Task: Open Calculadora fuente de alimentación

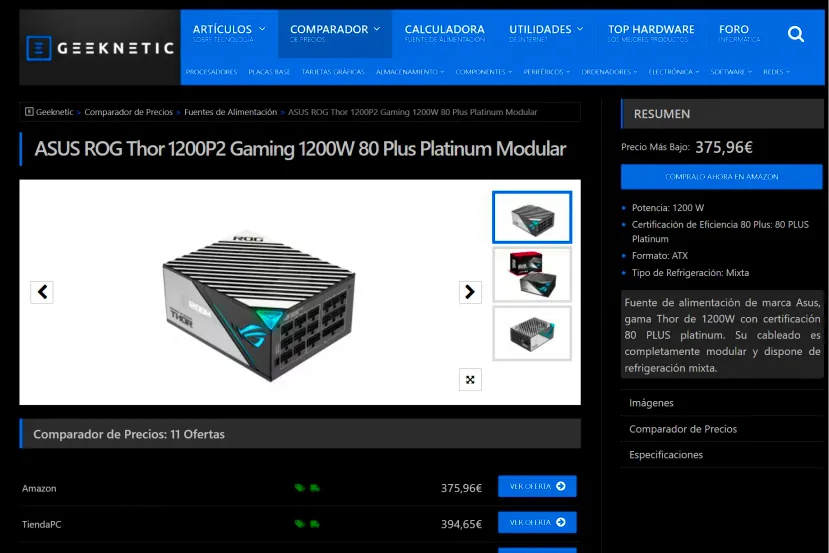Action: point(445,33)
